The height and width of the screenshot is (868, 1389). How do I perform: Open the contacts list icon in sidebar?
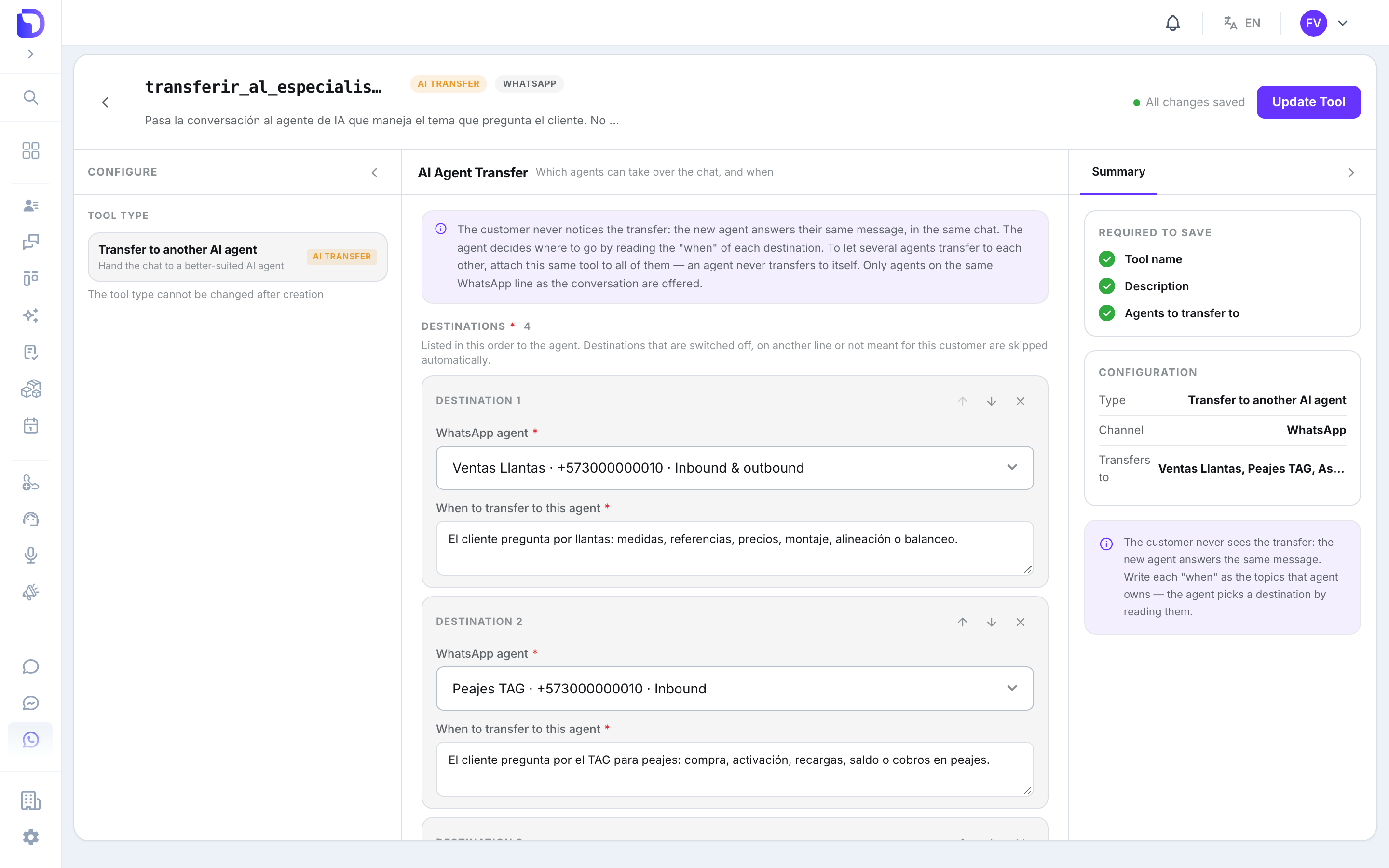(x=30, y=205)
